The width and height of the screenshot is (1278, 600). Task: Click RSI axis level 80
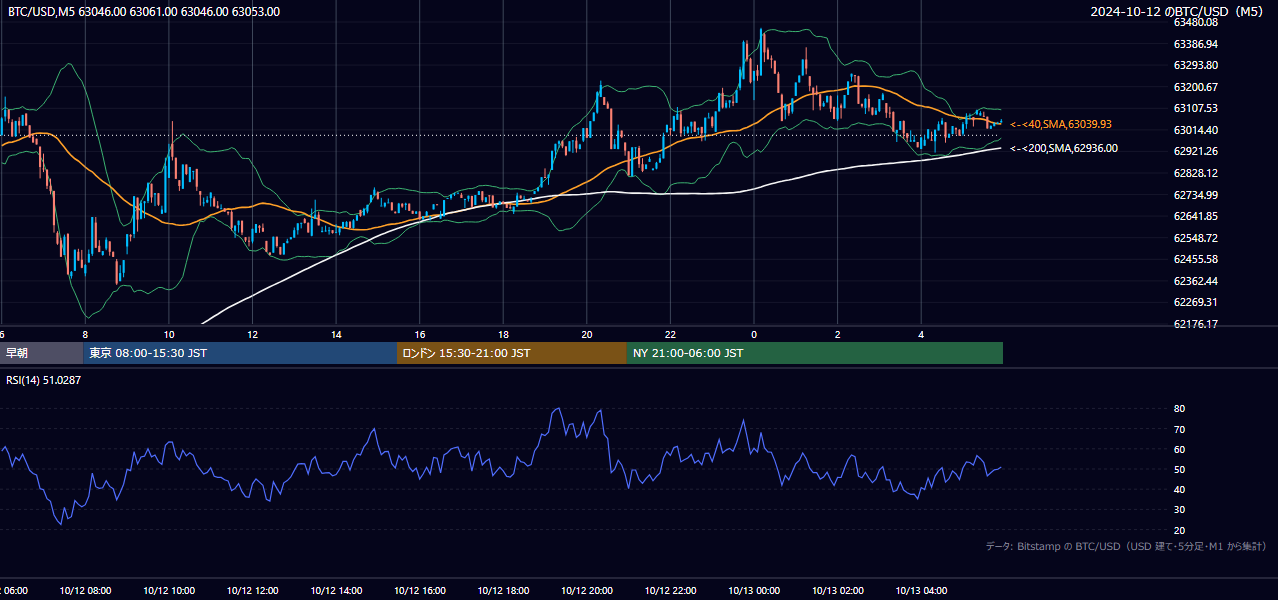1179,409
